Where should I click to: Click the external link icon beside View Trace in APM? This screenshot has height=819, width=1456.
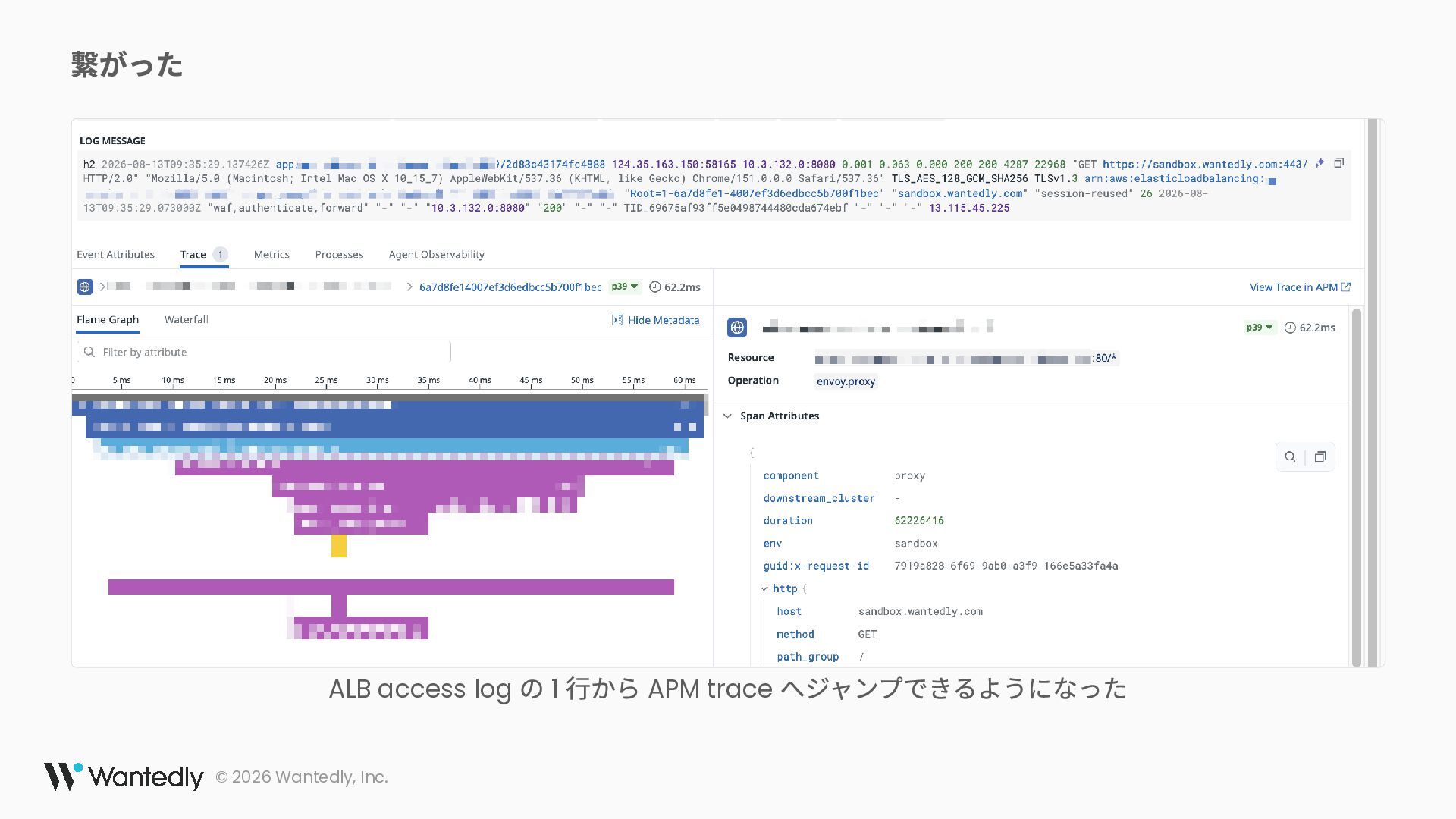[x=1346, y=287]
